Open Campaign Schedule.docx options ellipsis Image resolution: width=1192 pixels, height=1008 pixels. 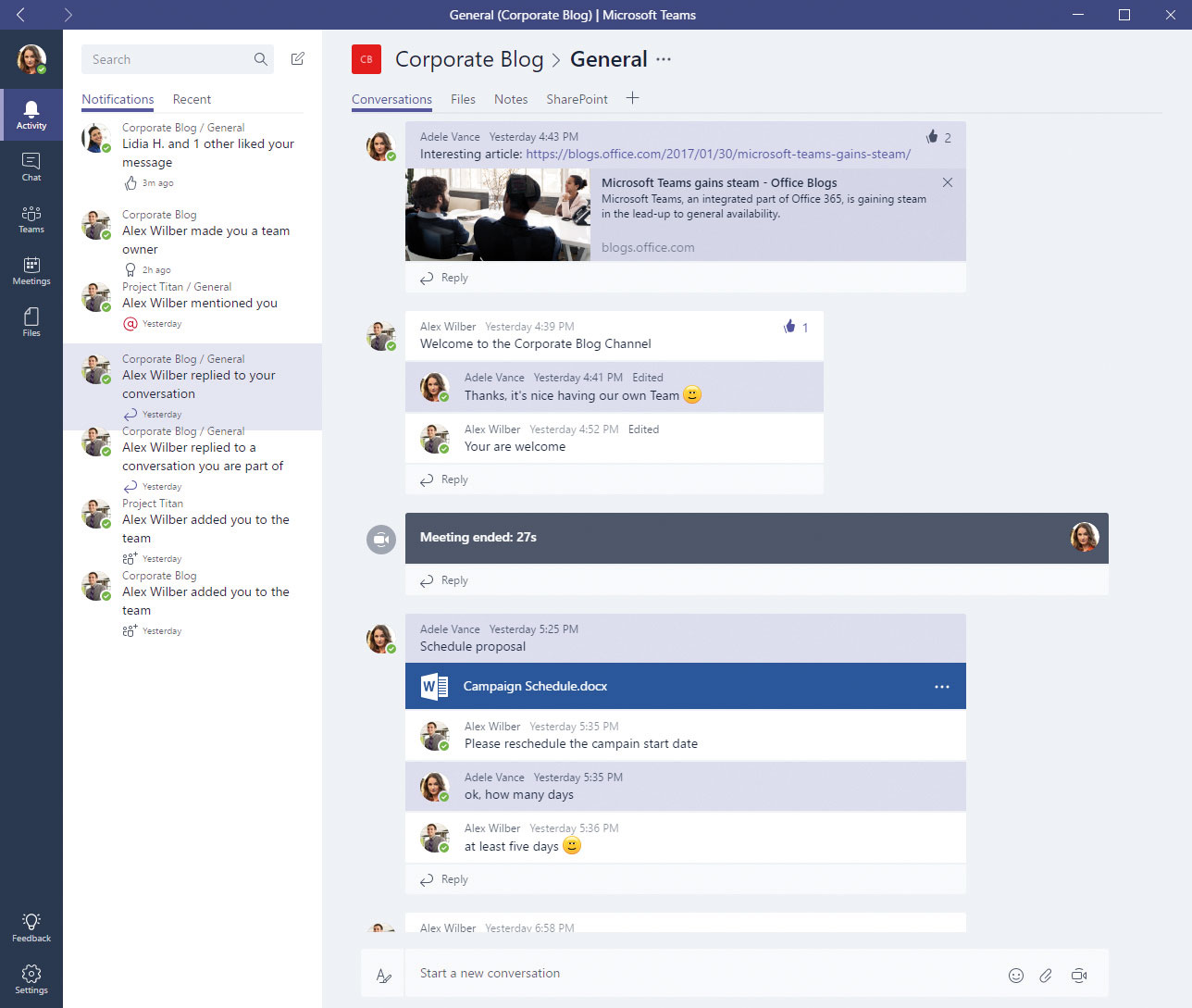tap(942, 687)
